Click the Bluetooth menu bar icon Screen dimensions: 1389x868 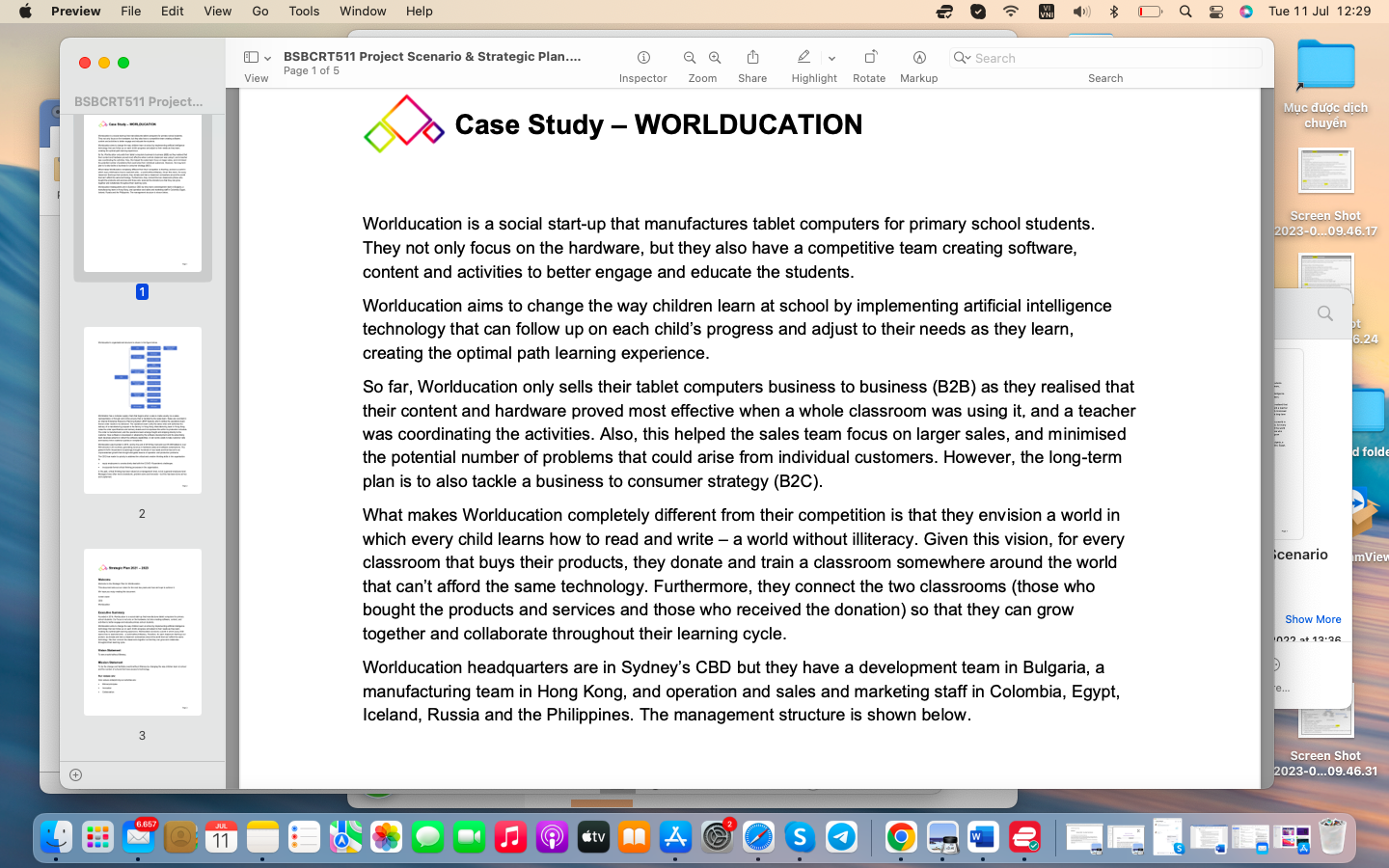(x=1114, y=12)
